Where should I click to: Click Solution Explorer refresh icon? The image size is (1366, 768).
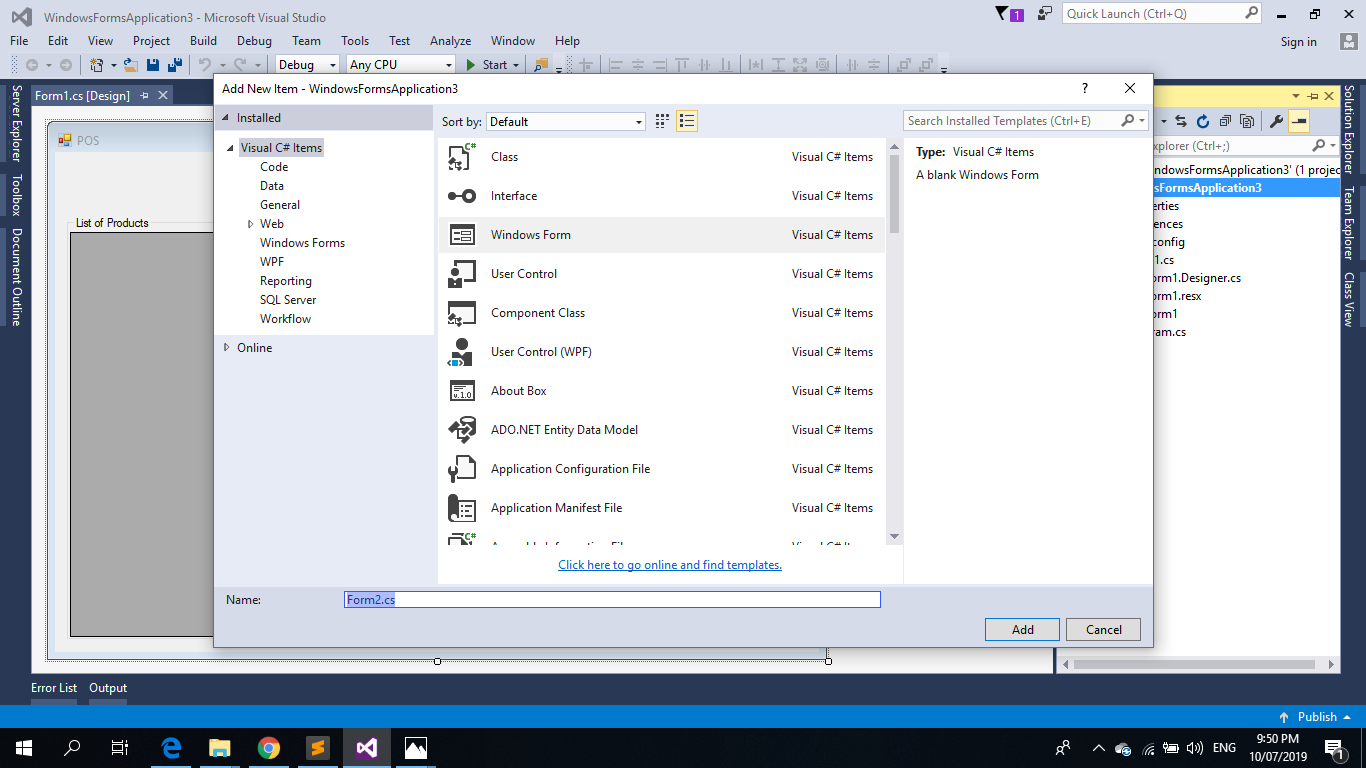pos(1203,121)
